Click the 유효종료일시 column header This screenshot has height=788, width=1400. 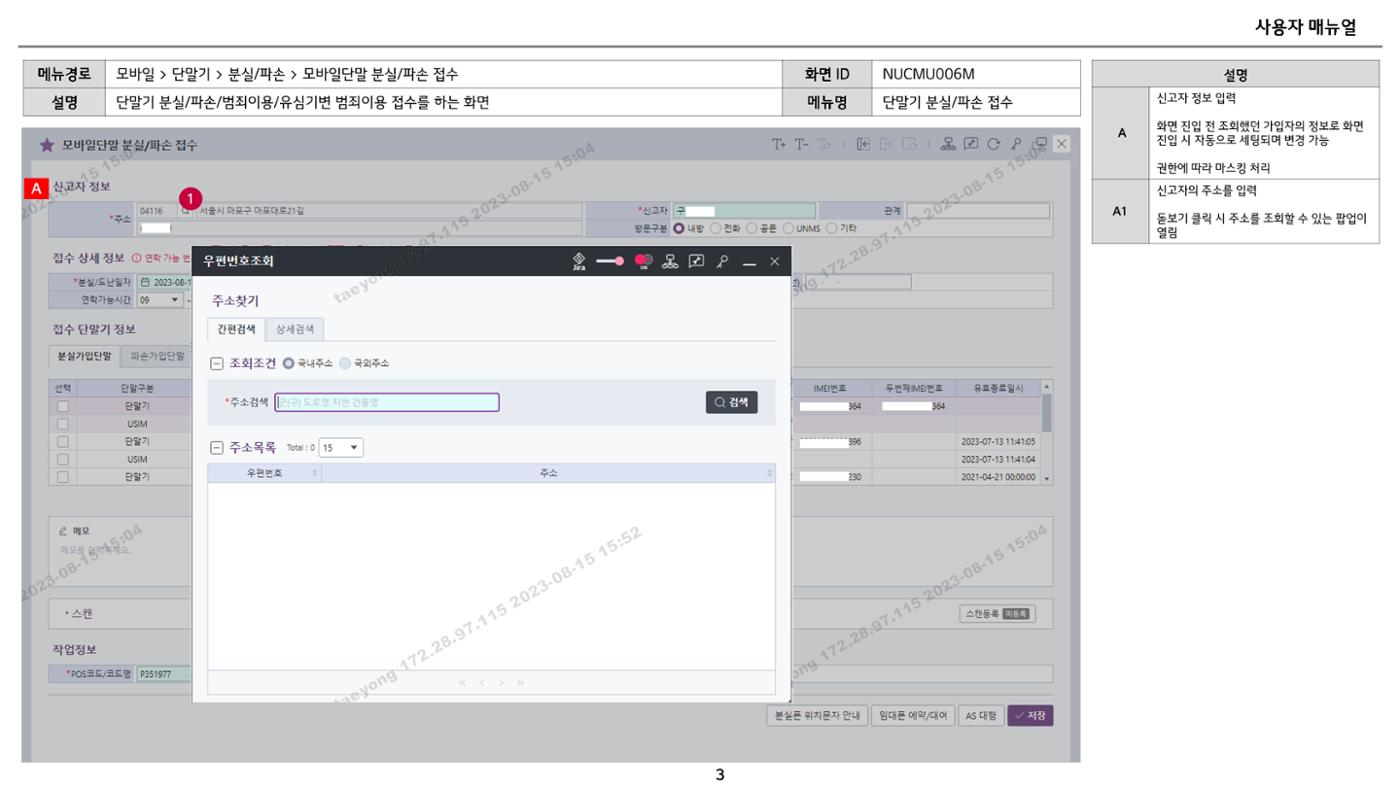click(996, 388)
